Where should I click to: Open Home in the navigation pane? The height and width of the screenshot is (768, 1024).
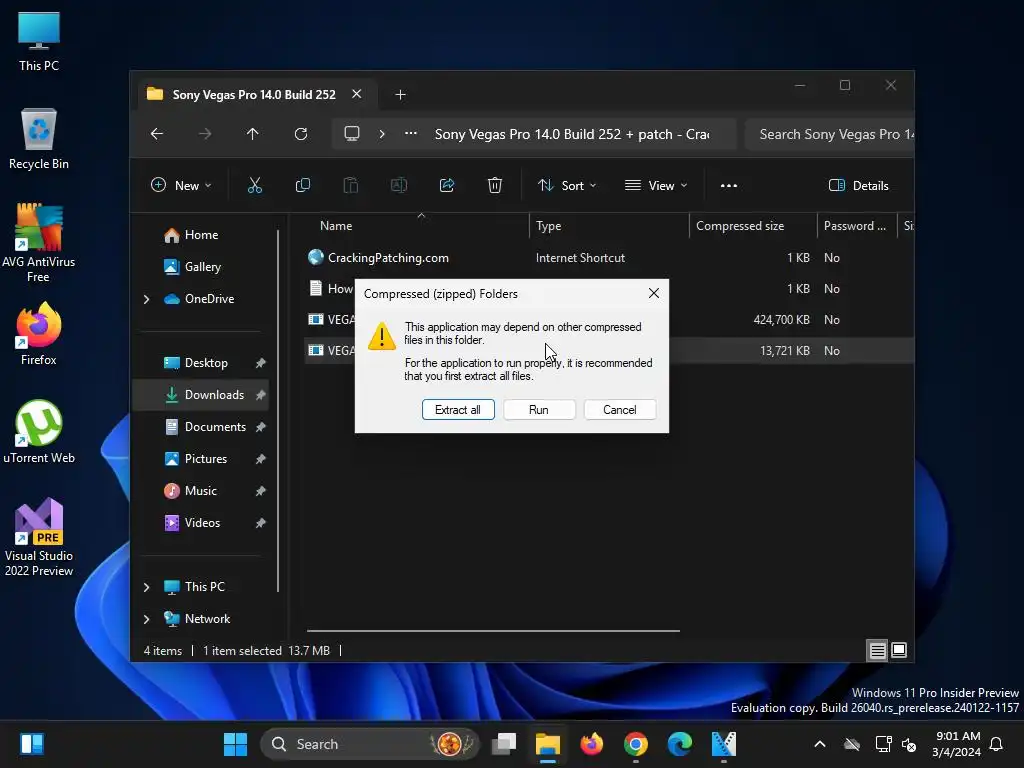tap(201, 234)
